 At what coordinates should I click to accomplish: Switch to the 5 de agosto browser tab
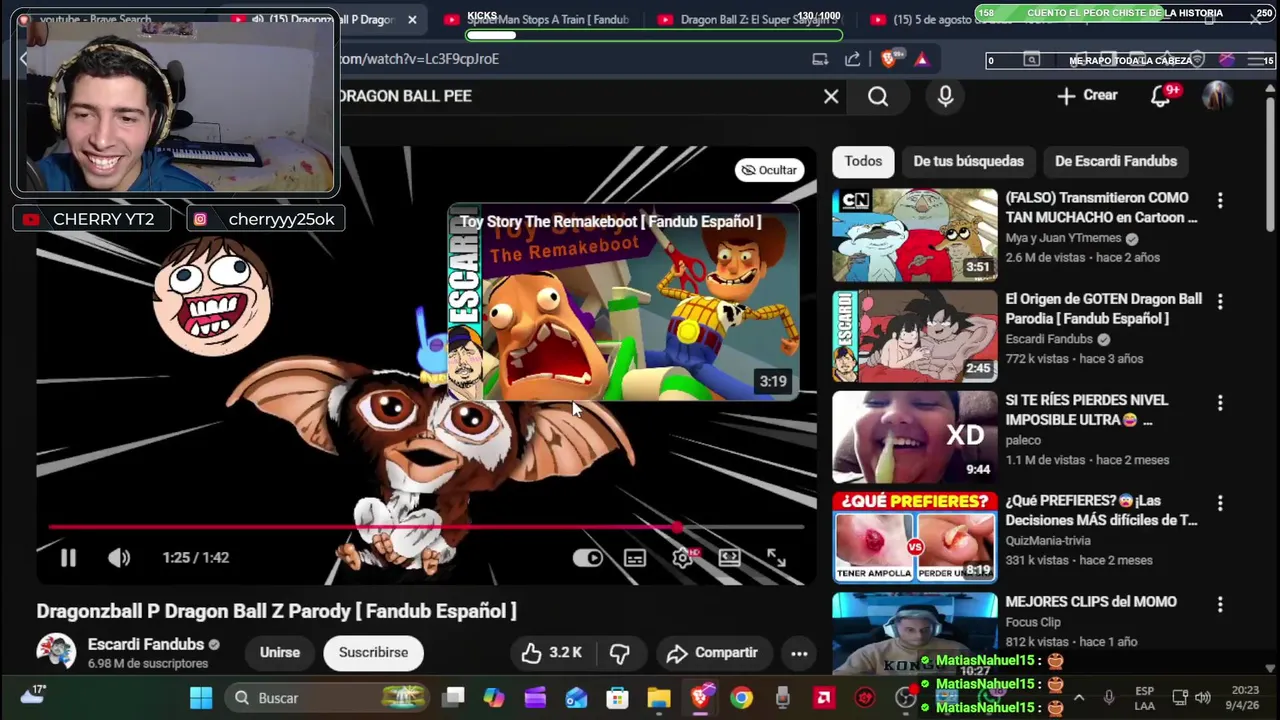950,20
